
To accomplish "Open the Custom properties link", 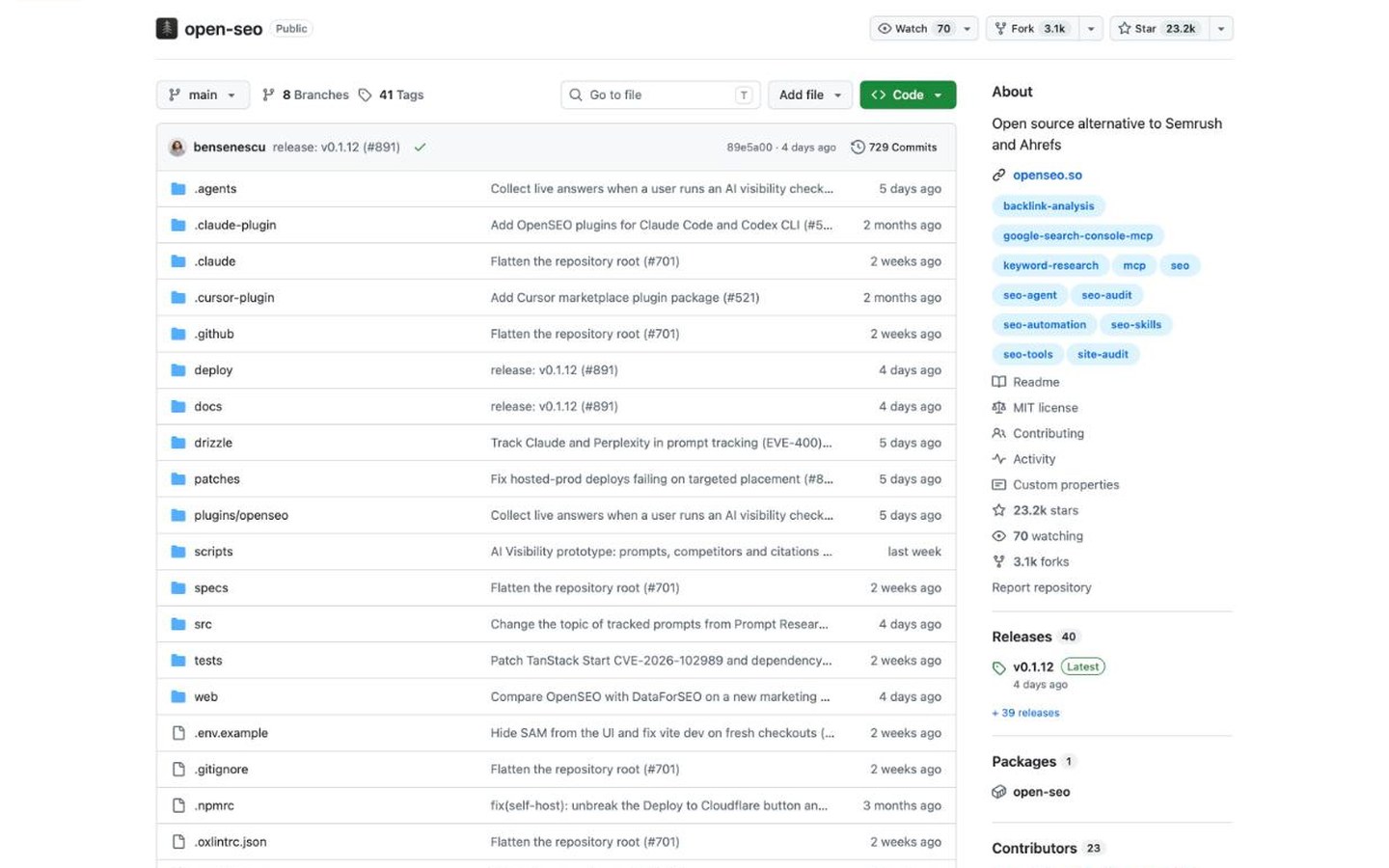I will [1055, 485].
